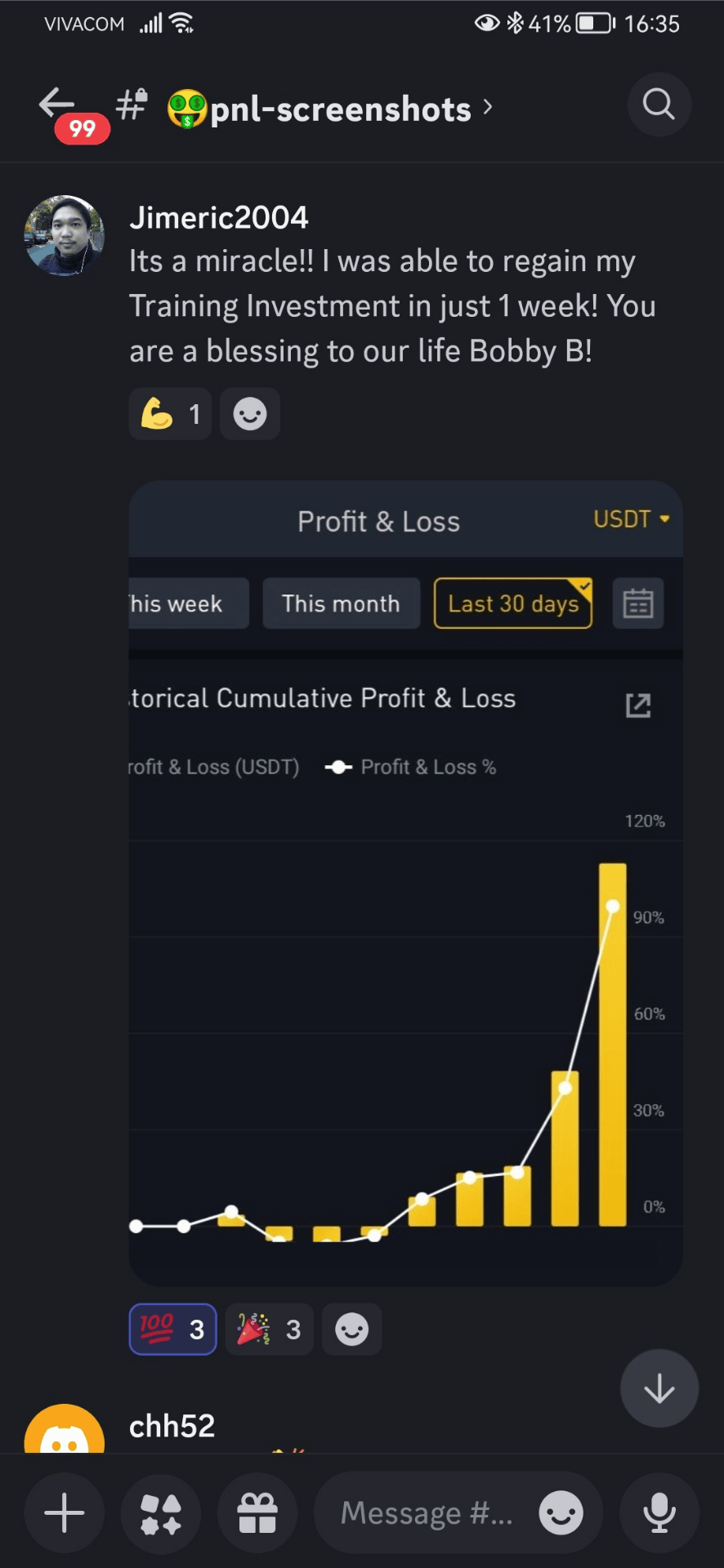Select the Last 30 days tab

pyautogui.click(x=513, y=604)
